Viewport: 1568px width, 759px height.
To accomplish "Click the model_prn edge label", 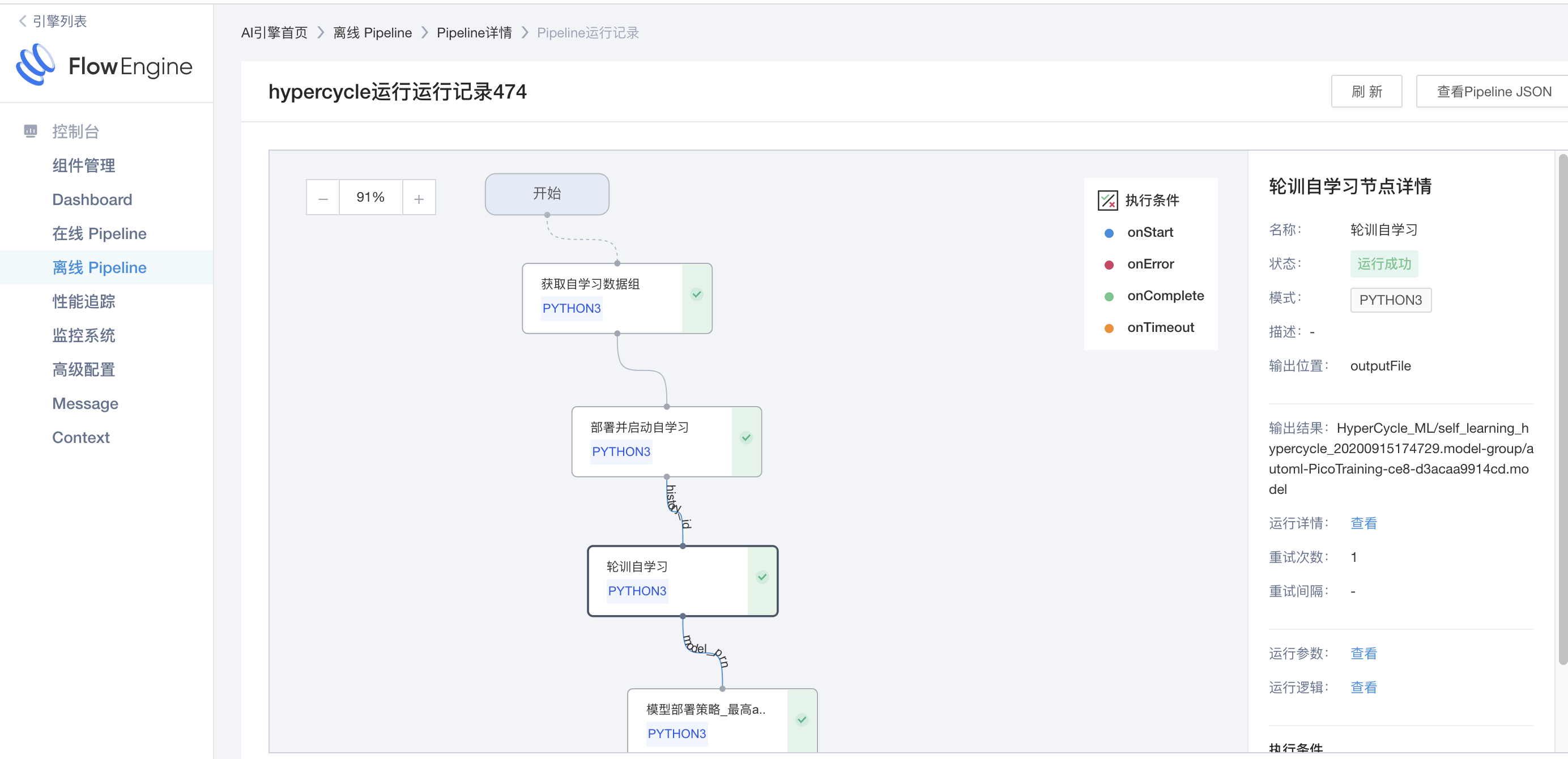I will point(705,651).
